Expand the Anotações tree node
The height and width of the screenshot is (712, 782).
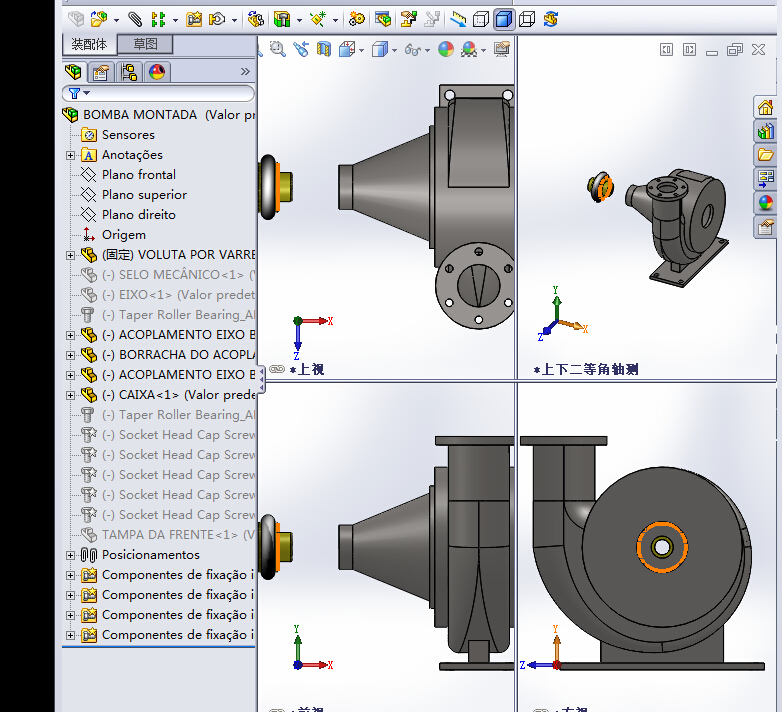(x=71, y=155)
